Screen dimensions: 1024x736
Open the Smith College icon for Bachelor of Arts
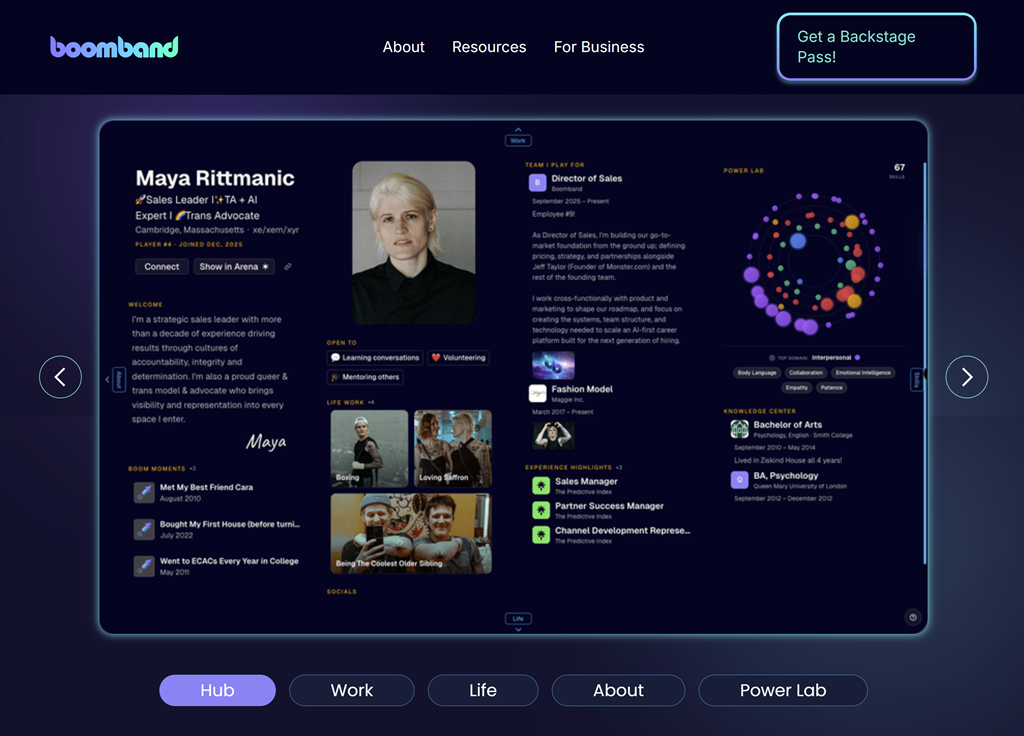739,429
